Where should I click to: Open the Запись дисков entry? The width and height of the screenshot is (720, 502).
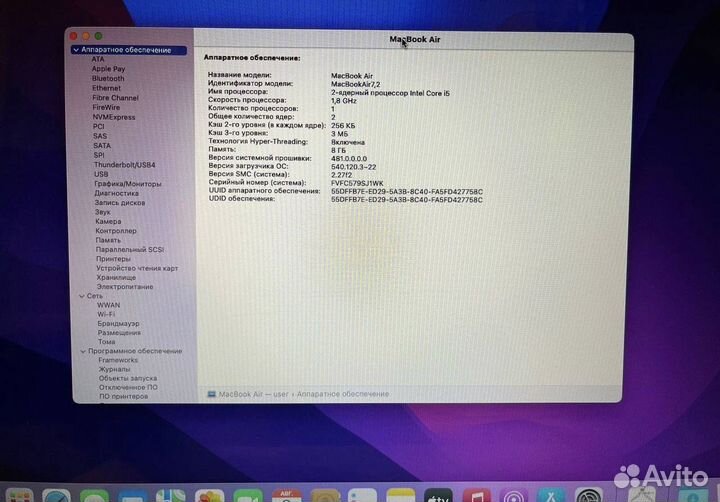pos(120,203)
